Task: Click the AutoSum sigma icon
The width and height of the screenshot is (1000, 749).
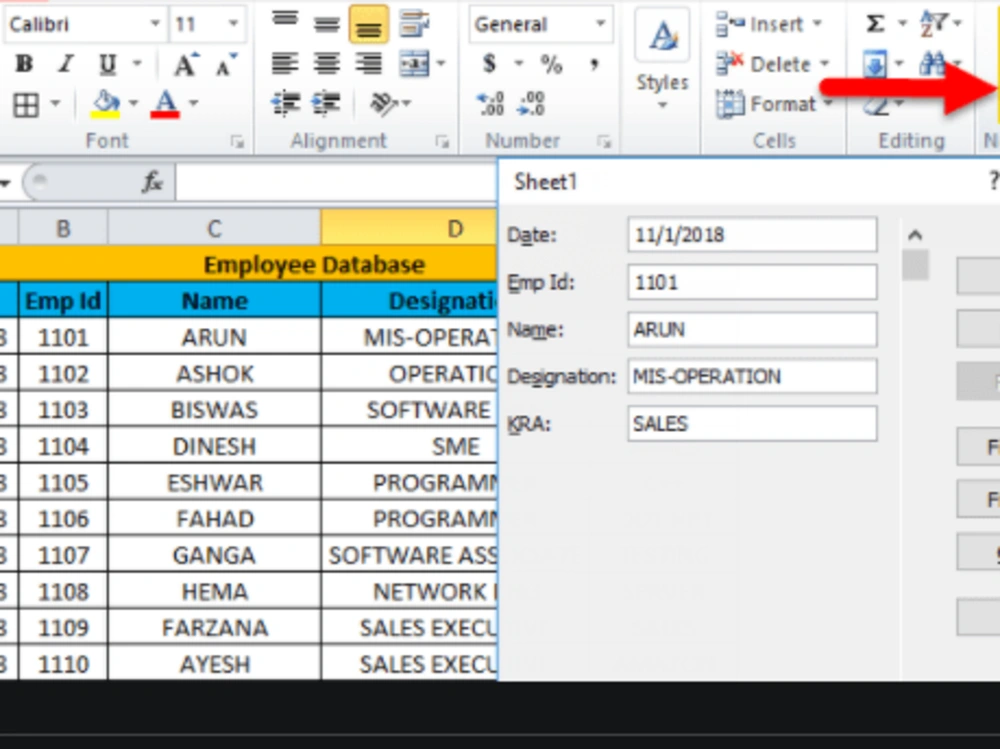Action: tap(875, 22)
